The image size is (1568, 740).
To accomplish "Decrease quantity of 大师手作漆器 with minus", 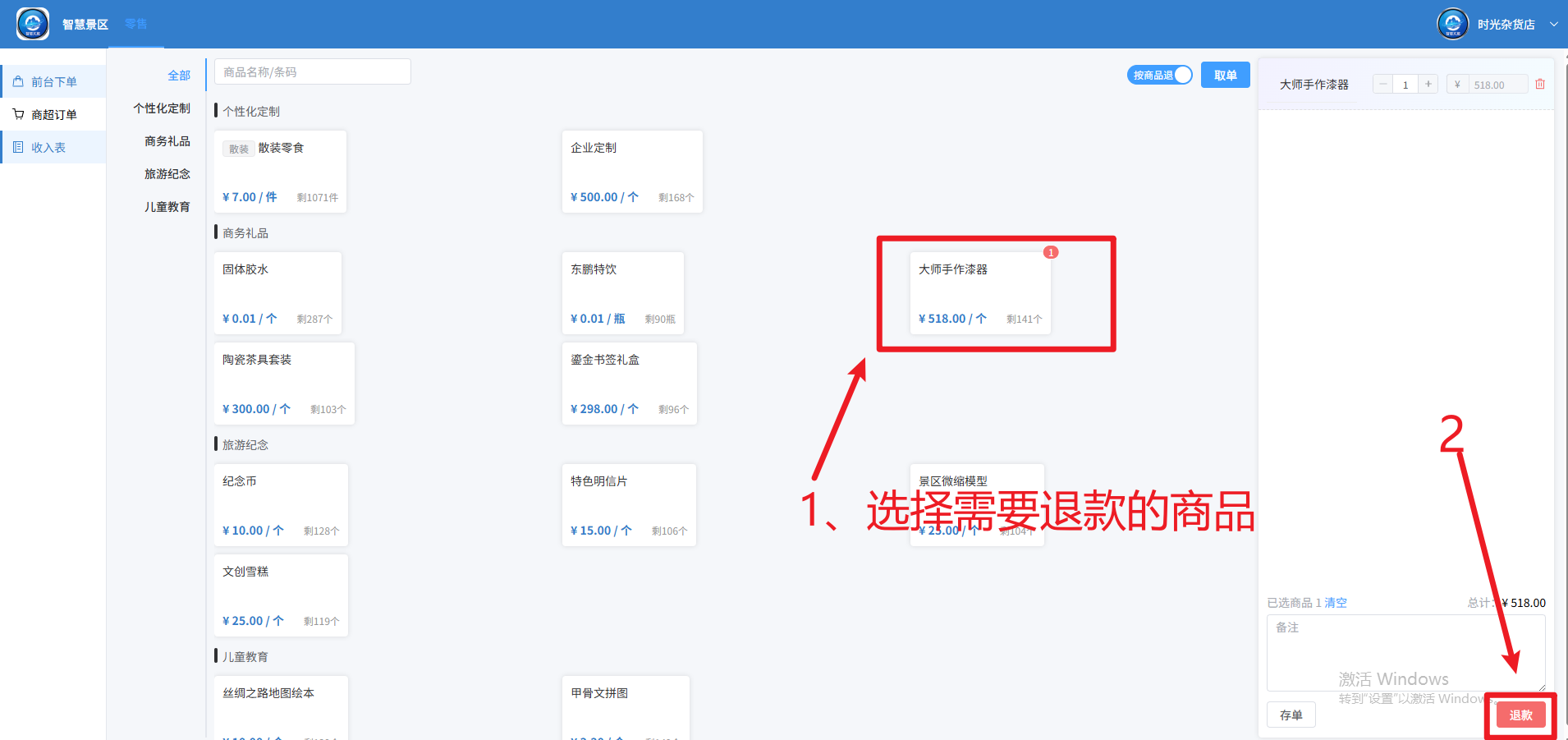I will coord(1382,84).
